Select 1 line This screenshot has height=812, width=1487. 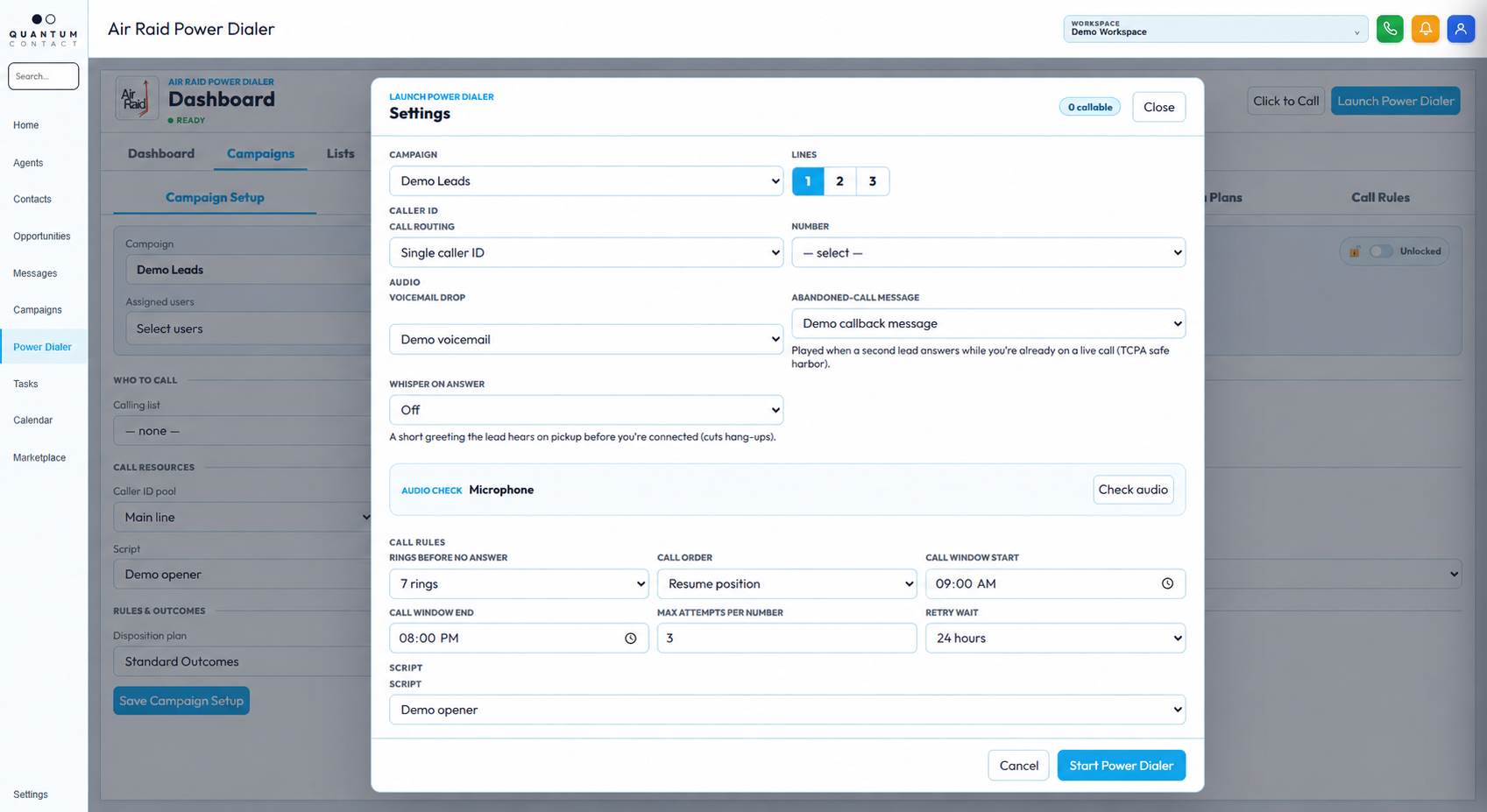tap(808, 181)
